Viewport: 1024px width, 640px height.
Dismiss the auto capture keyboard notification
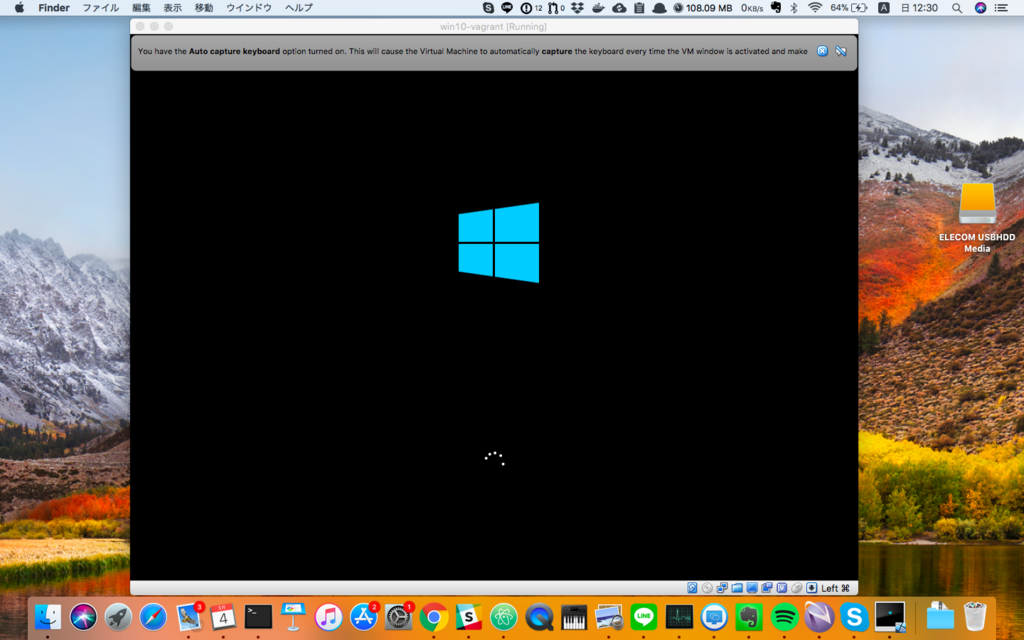coord(822,51)
